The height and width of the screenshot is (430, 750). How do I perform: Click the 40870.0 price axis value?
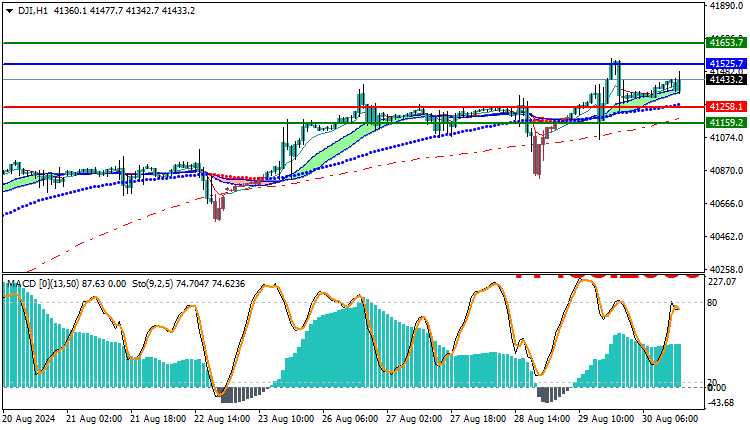click(x=727, y=171)
